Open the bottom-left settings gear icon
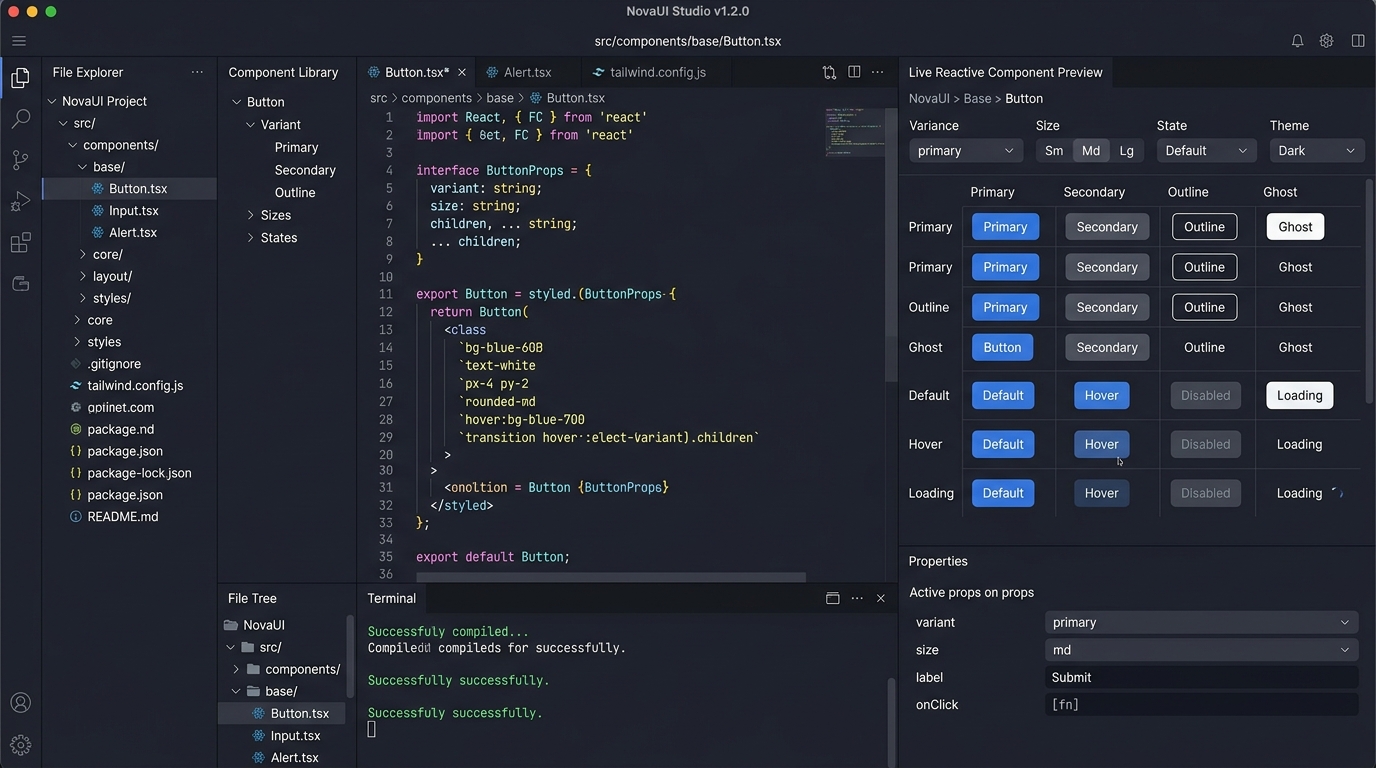Image resolution: width=1376 pixels, height=768 pixels. 20,745
